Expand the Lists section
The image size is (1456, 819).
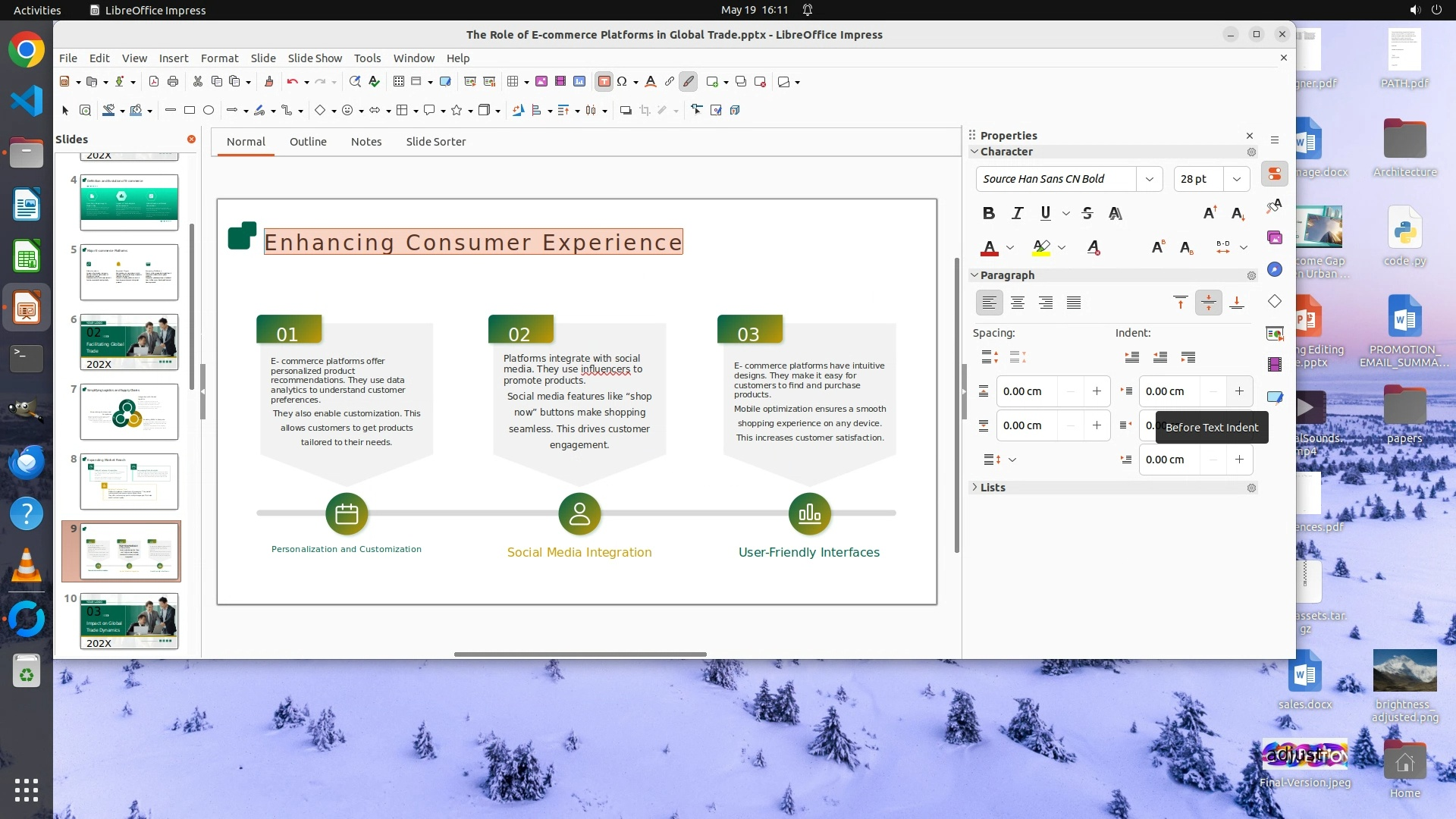[992, 488]
